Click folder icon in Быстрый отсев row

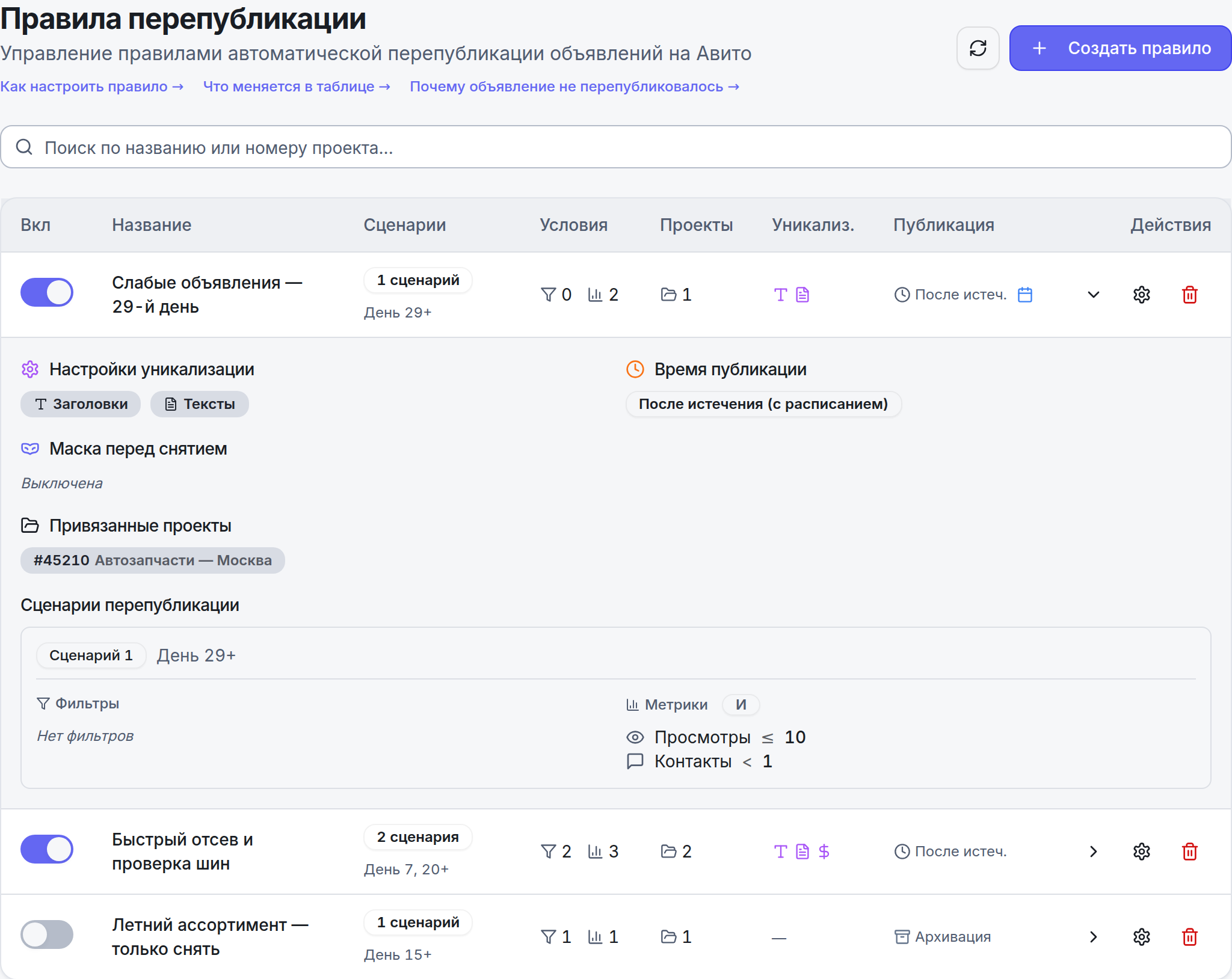click(x=668, y=852)
